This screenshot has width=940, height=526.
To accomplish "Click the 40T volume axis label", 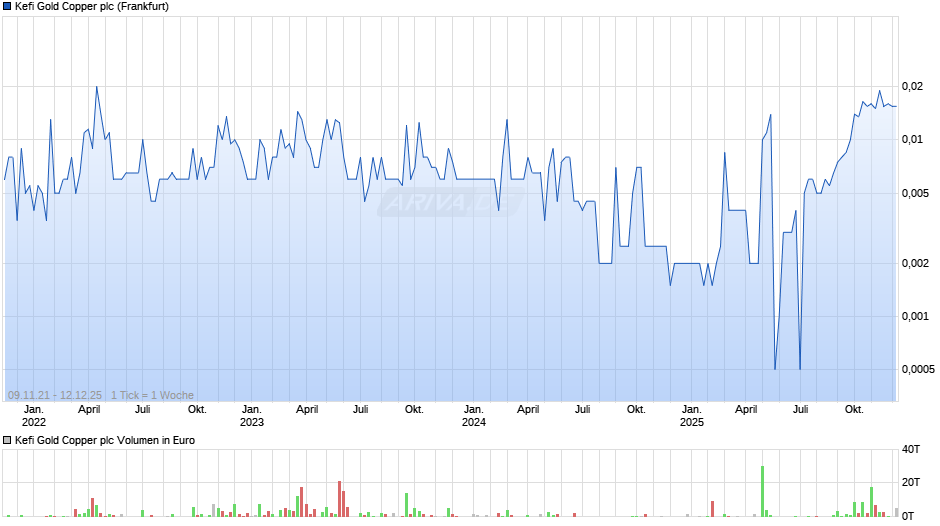I will pyautogui.click(x=911, y=449).
